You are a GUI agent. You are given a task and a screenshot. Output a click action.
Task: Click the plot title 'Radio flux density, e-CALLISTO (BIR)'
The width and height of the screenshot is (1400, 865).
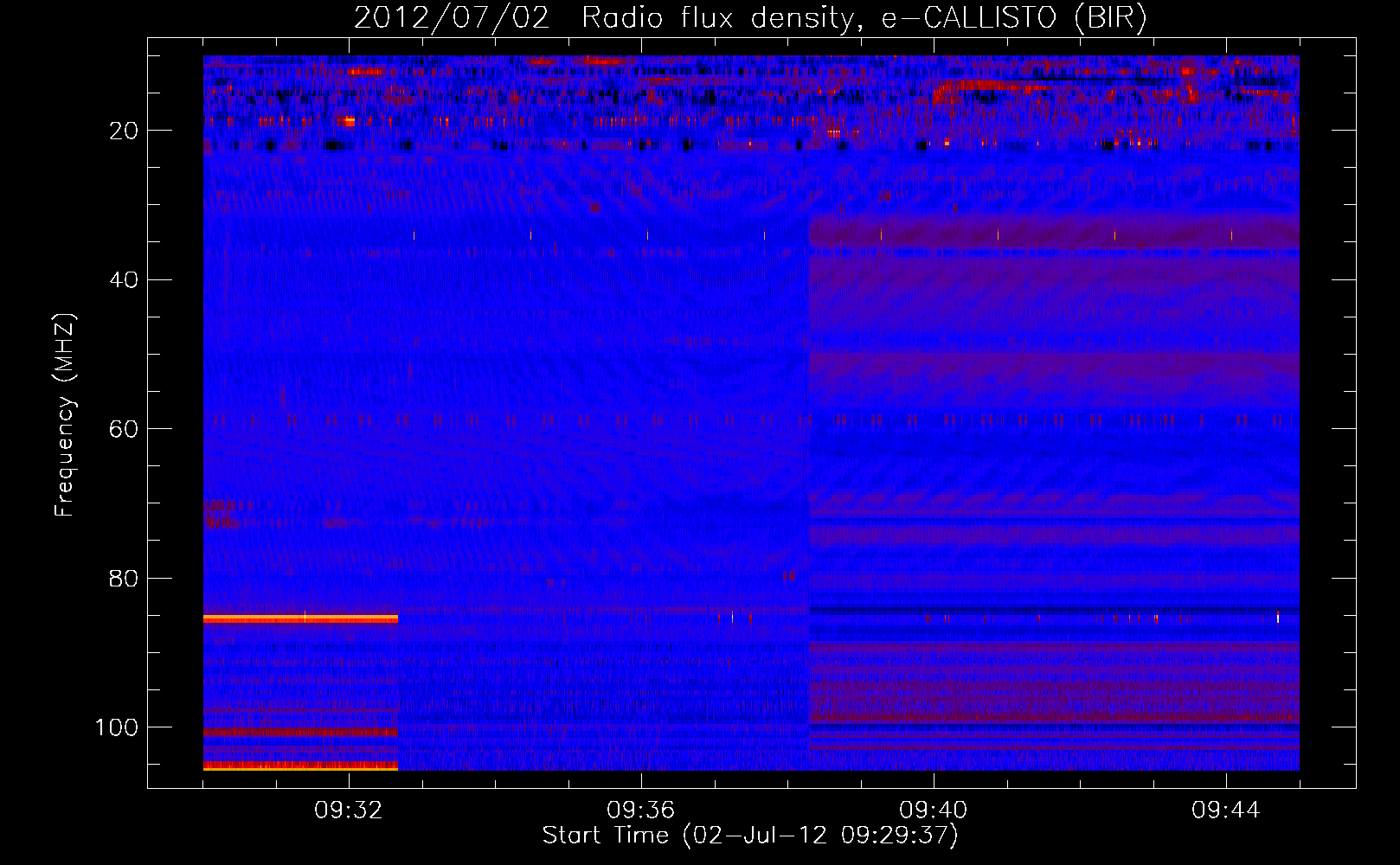pos(864,18)
